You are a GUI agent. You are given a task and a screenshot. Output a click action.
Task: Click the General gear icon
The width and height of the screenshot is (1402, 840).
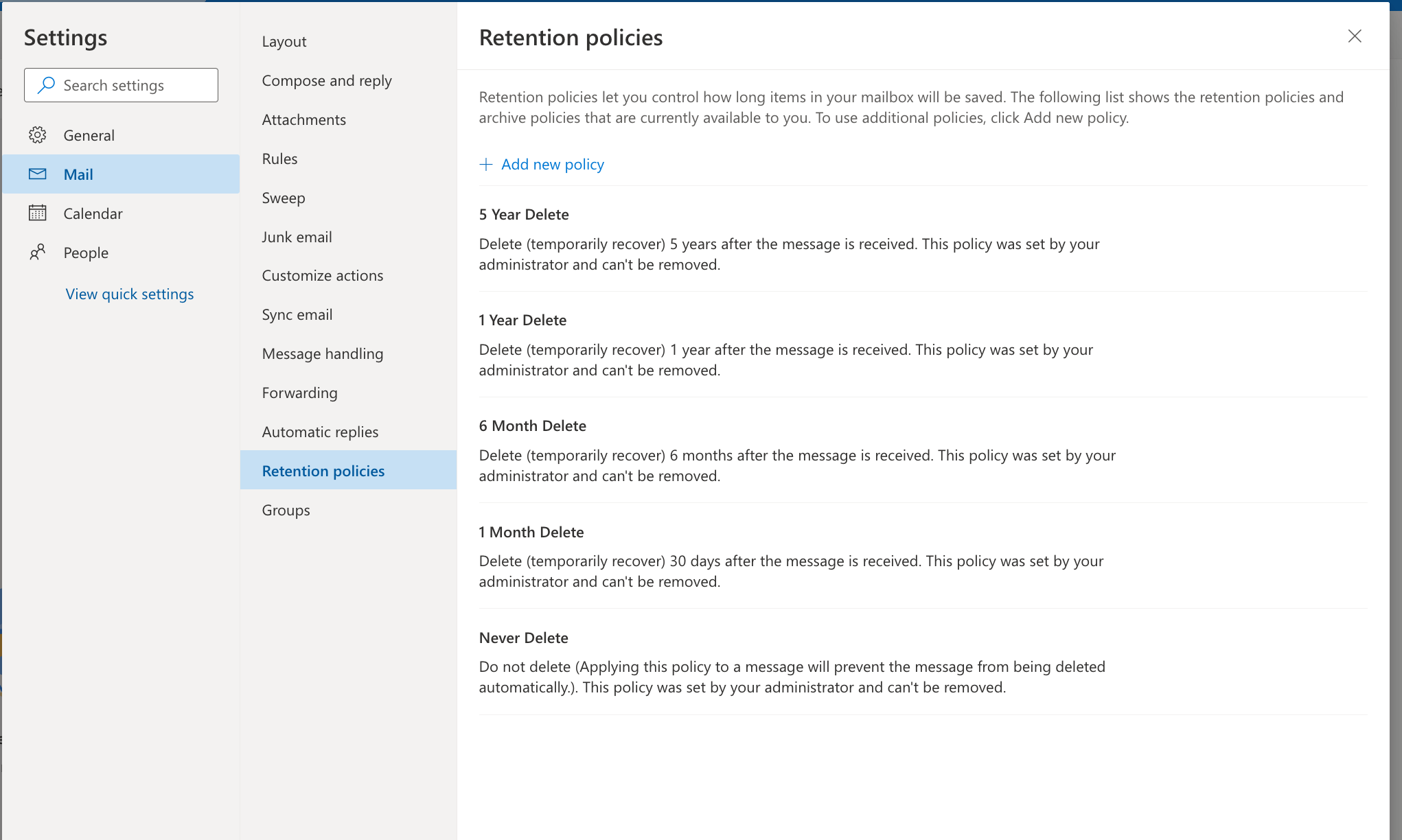tap(38, 135)
